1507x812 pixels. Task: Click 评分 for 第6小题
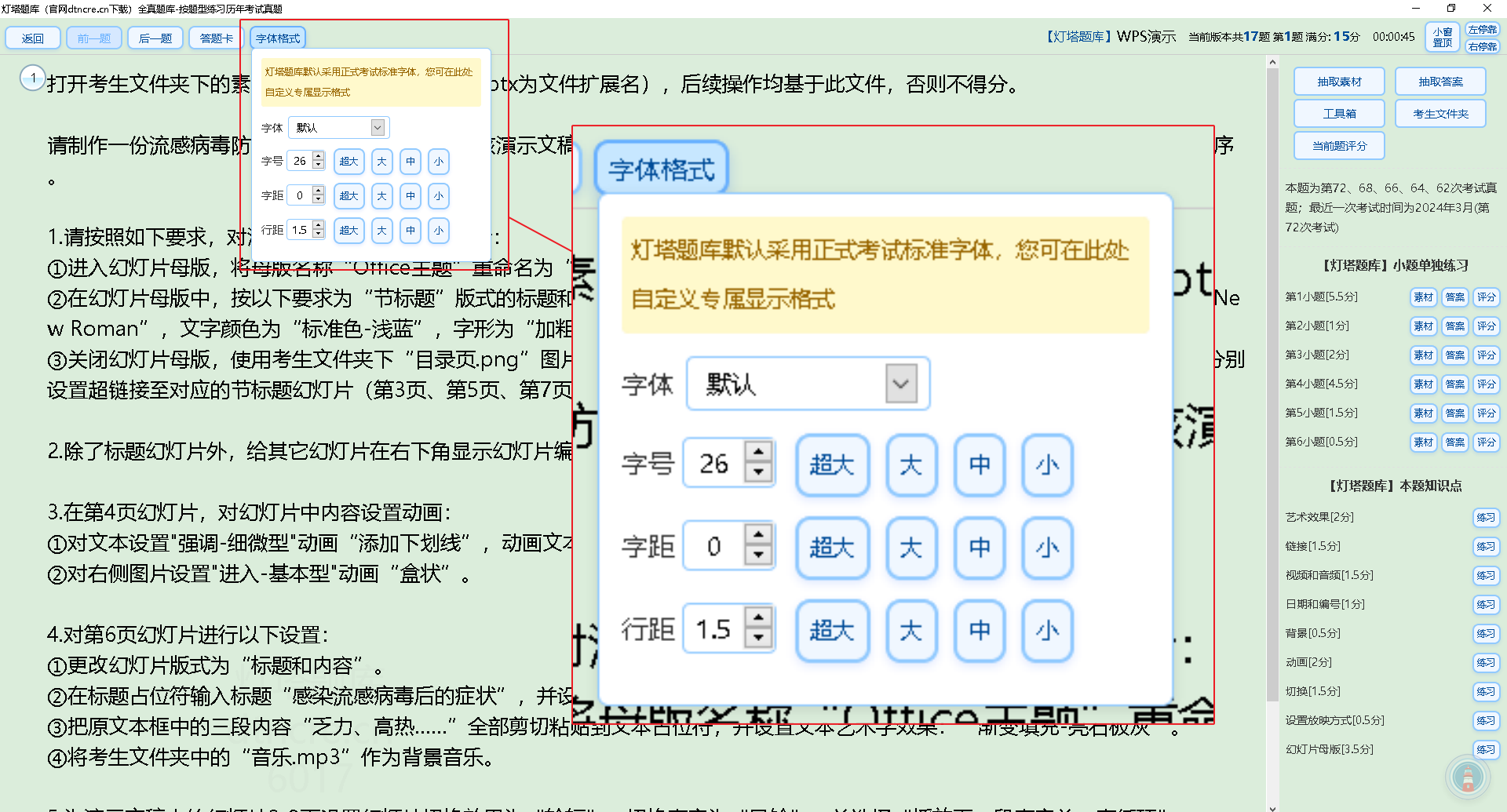tap(1486, 442)
